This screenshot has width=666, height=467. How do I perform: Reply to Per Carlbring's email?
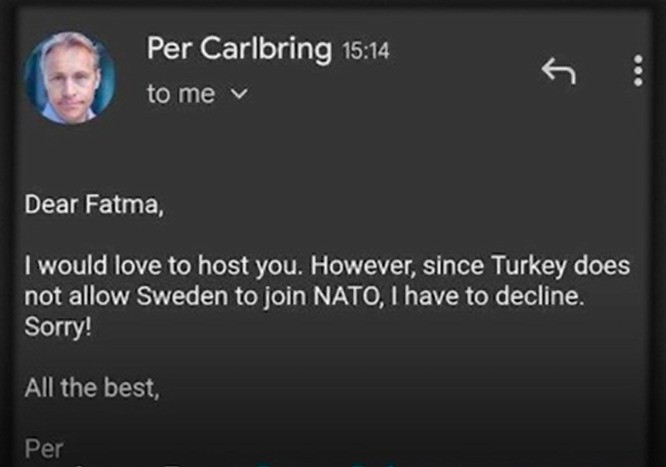pos(558,71)
